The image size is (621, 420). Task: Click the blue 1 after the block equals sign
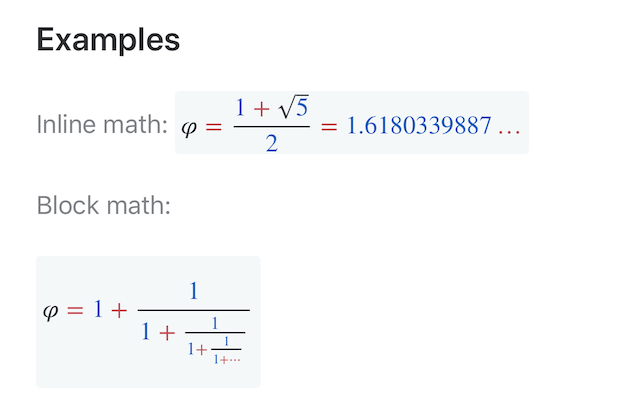[98, 310]
